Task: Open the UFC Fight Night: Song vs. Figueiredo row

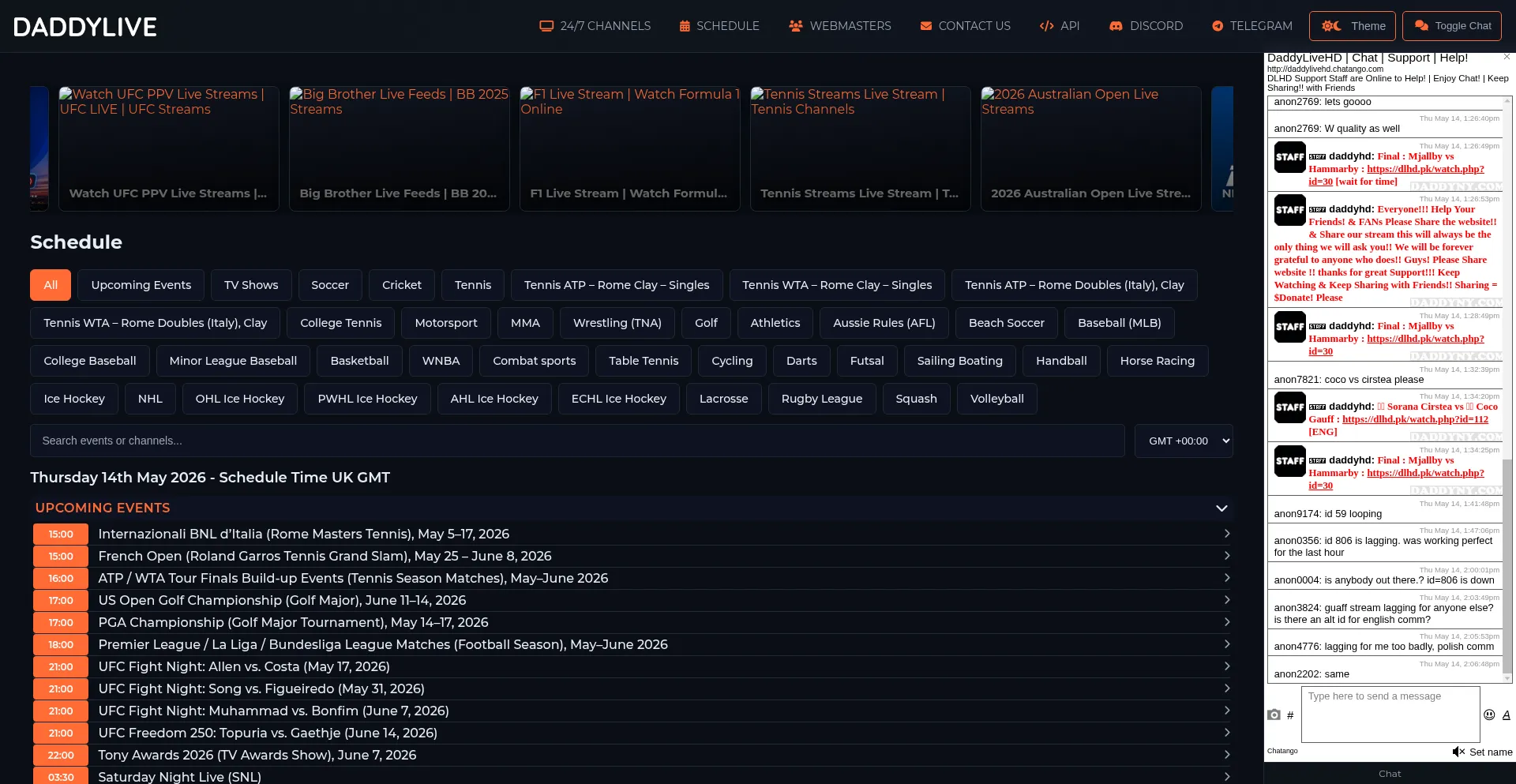Action: coord(632,688)
